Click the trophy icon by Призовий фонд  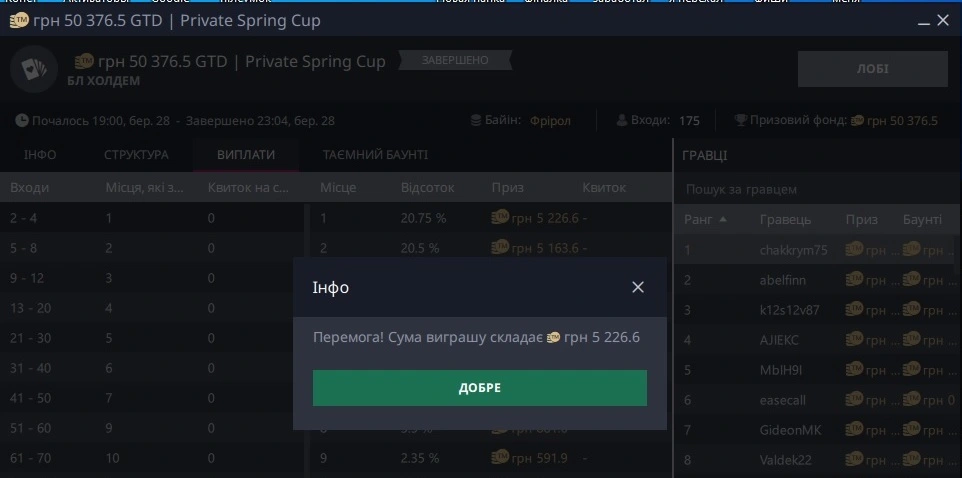(740, 121)
